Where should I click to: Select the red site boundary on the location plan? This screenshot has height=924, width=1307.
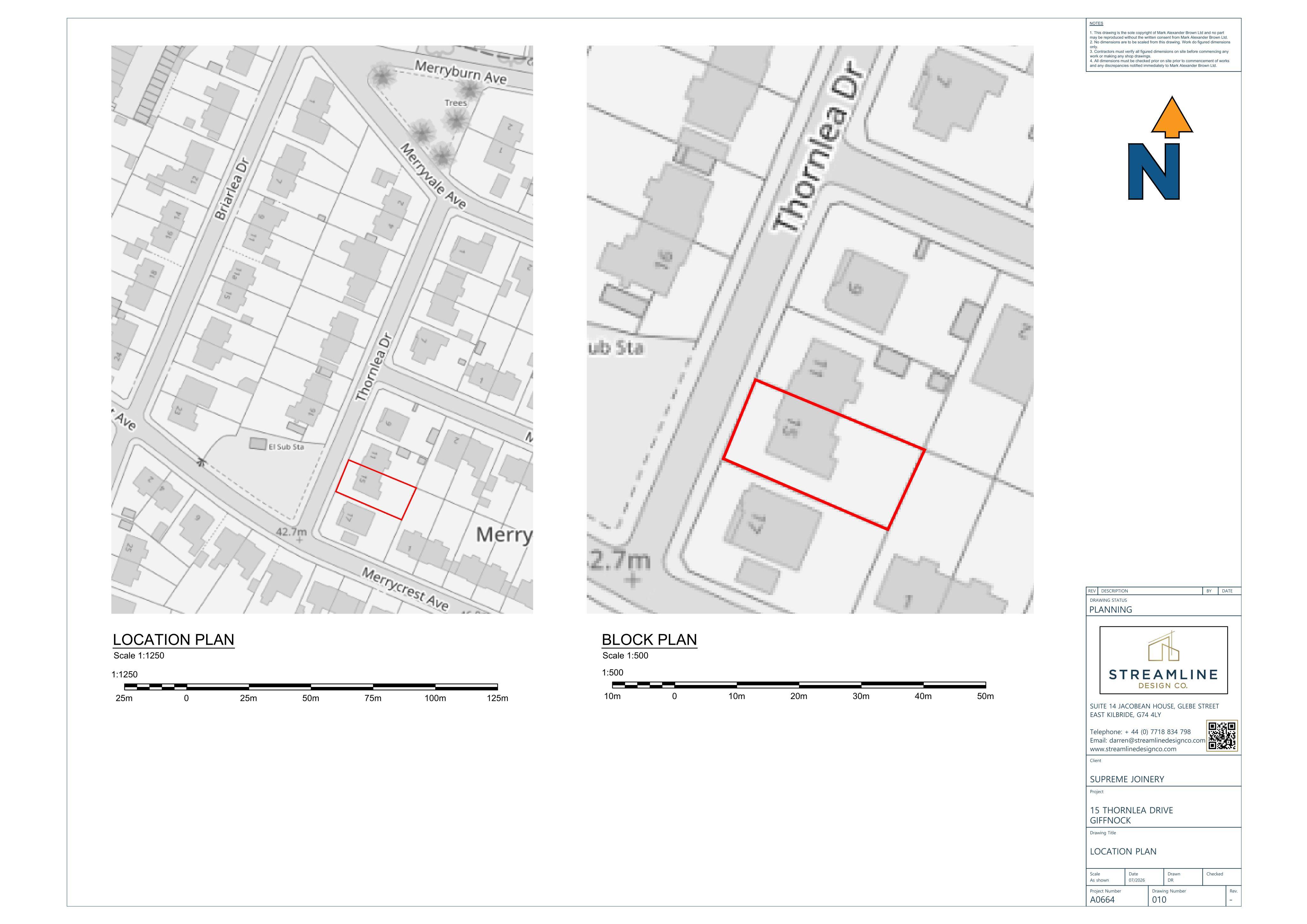pos(376,490)
